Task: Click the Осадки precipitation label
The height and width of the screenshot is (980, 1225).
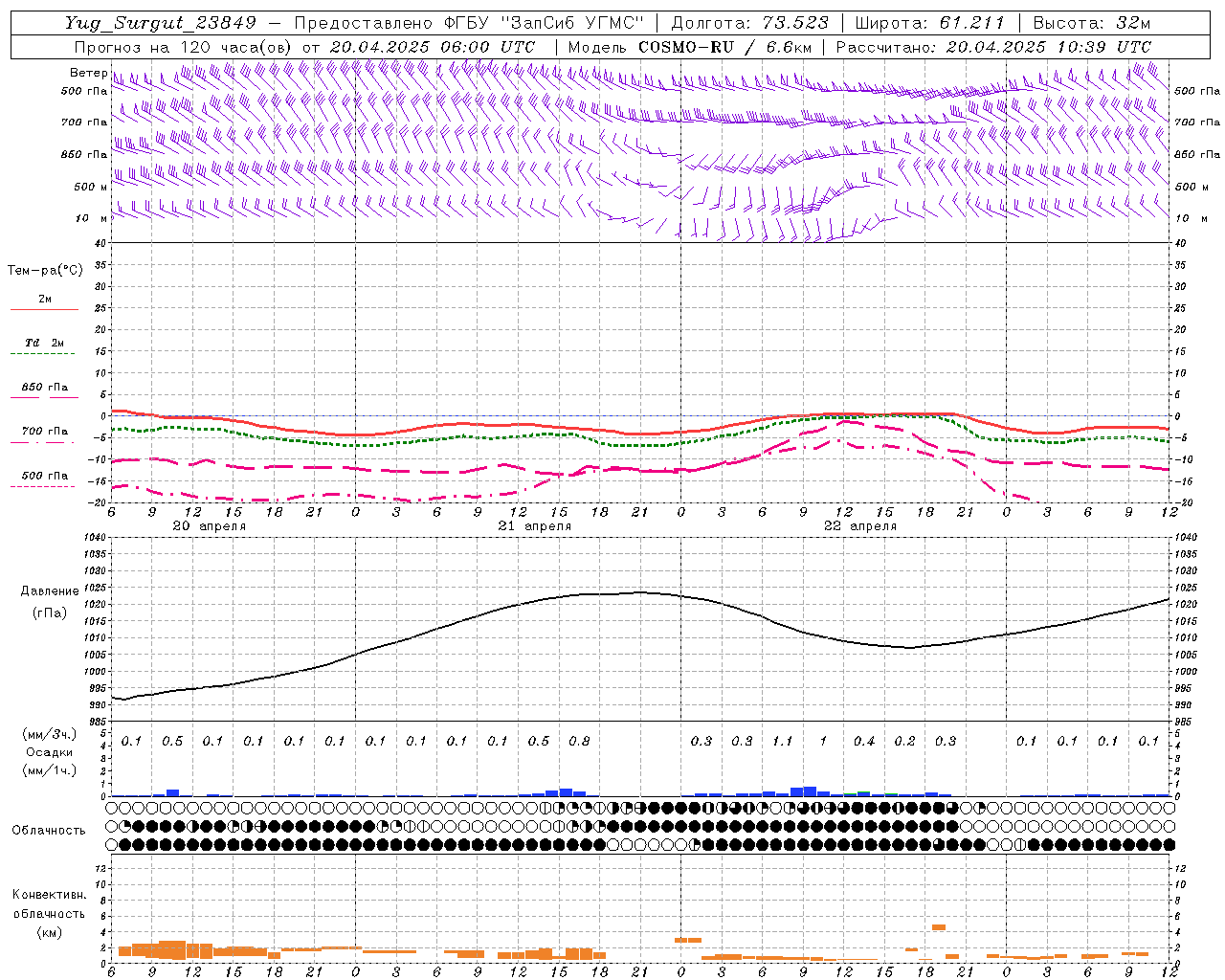Action: click(49, 752)
